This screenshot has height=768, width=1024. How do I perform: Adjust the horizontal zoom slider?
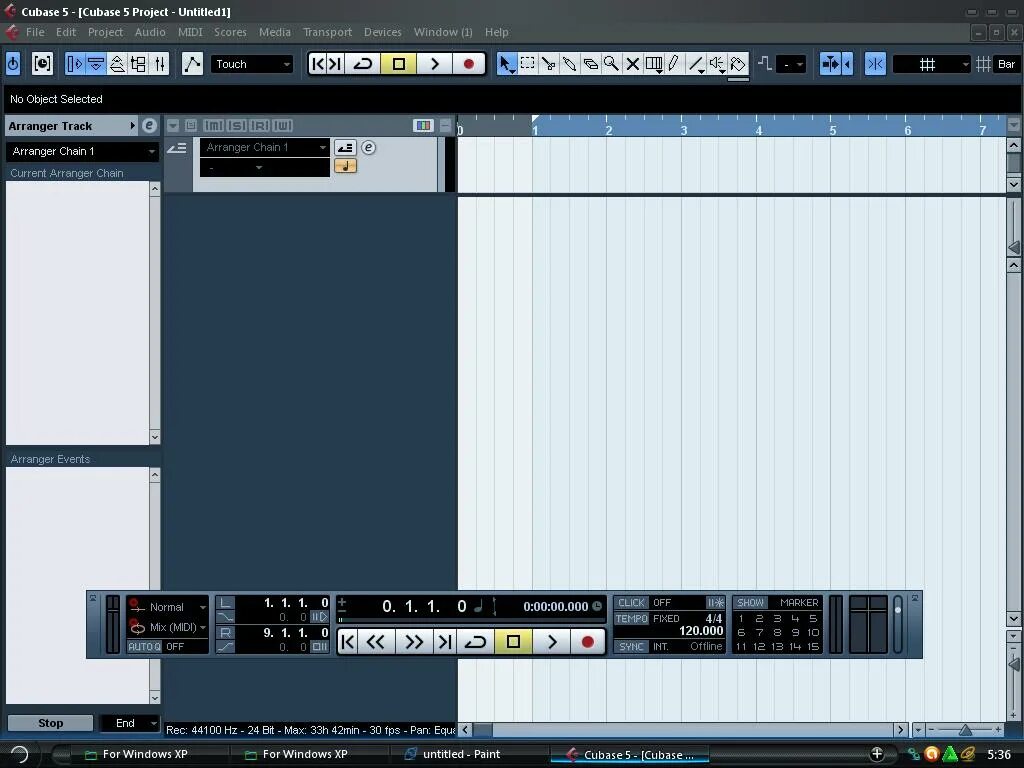tap(965, 729)
